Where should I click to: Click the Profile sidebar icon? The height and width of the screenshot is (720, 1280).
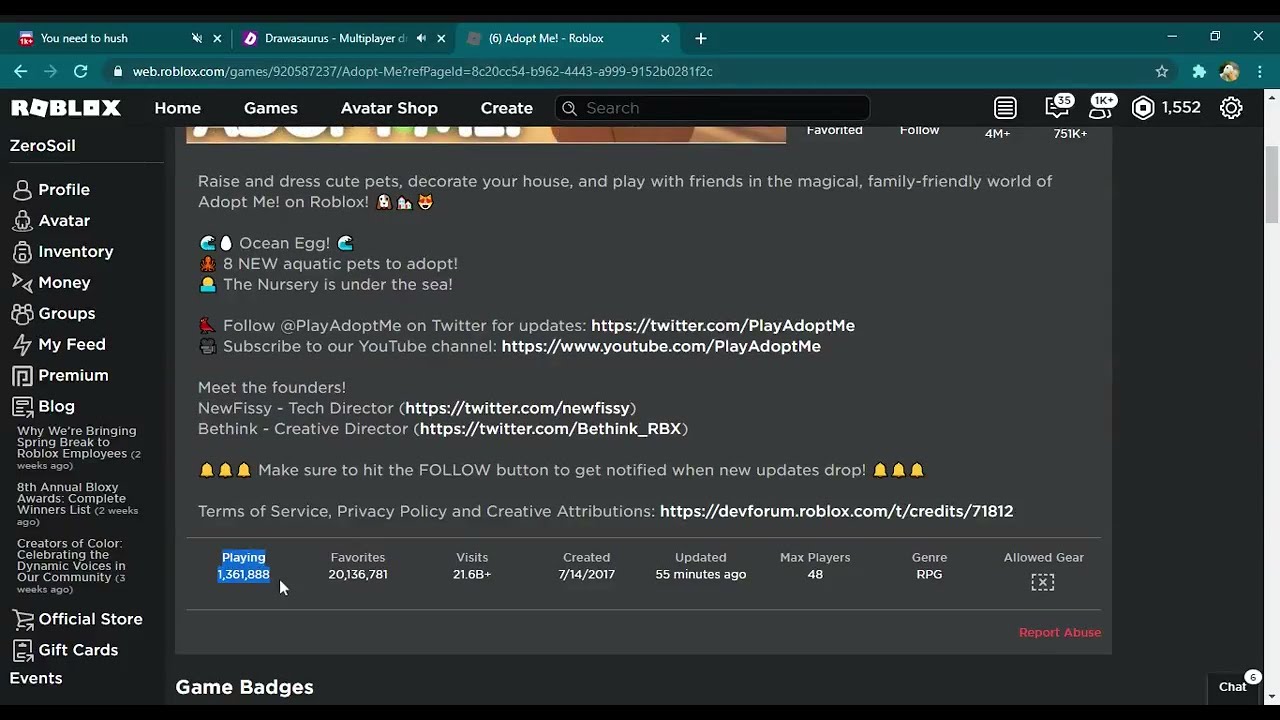point(22,190)
